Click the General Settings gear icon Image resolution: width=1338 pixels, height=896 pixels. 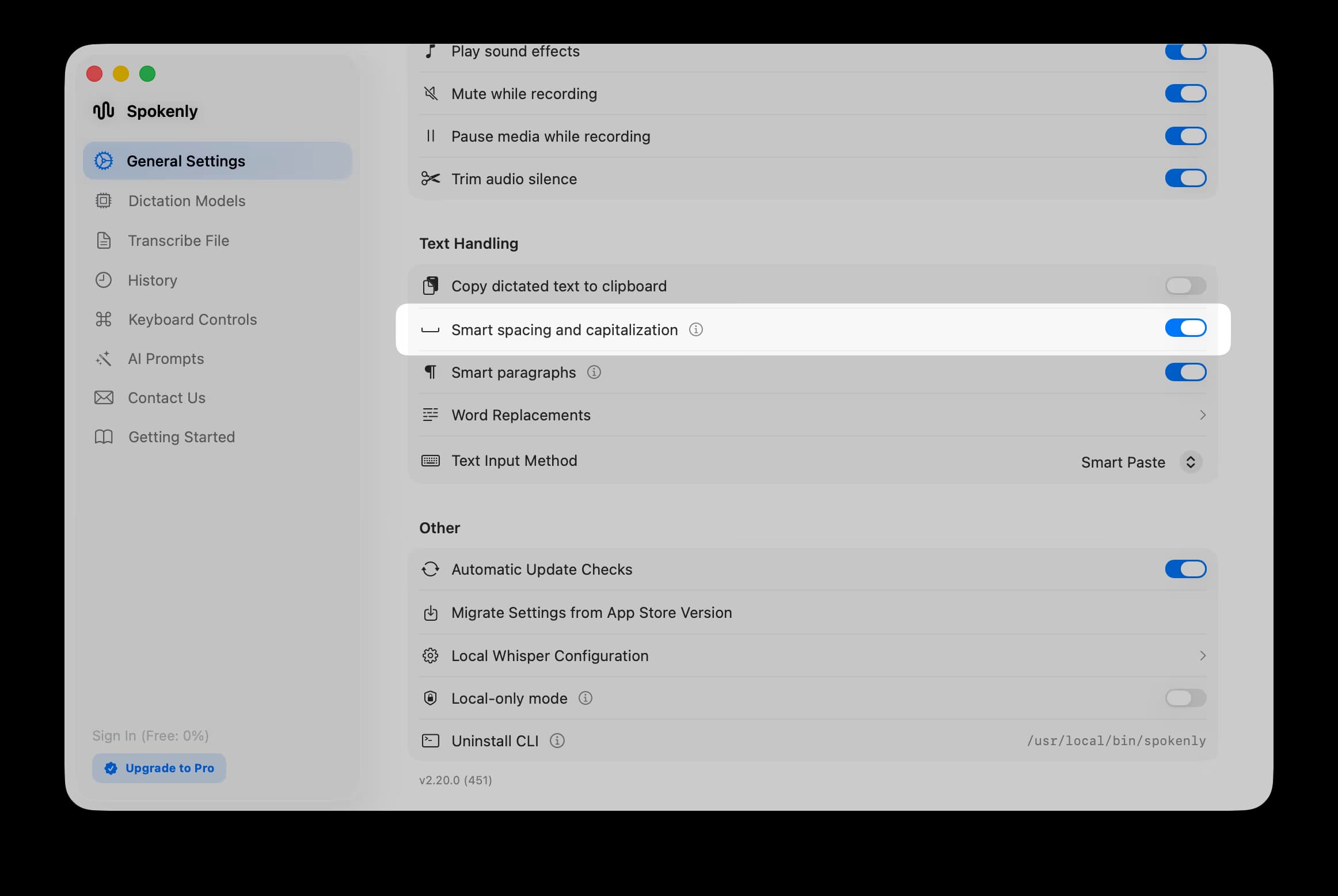pyautogui.click(x=104, y=161)
